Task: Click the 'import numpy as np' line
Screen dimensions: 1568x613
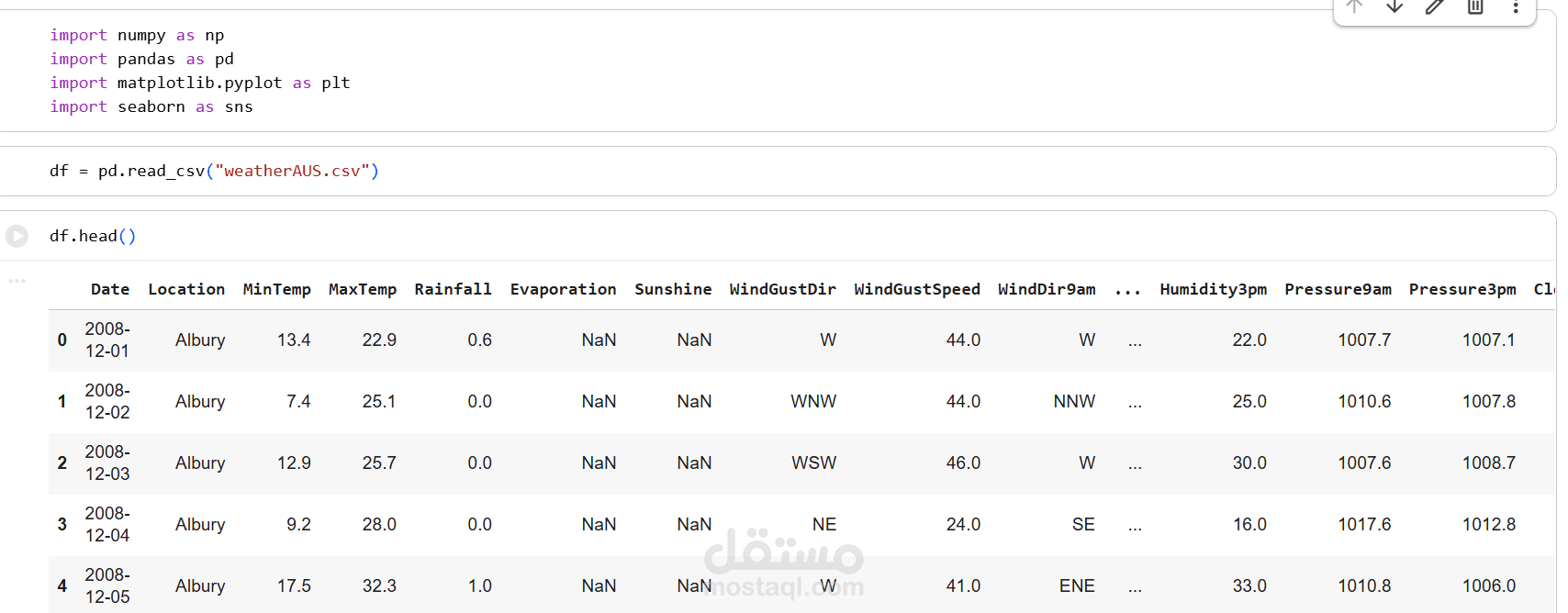Action: (x=137, y=35)
